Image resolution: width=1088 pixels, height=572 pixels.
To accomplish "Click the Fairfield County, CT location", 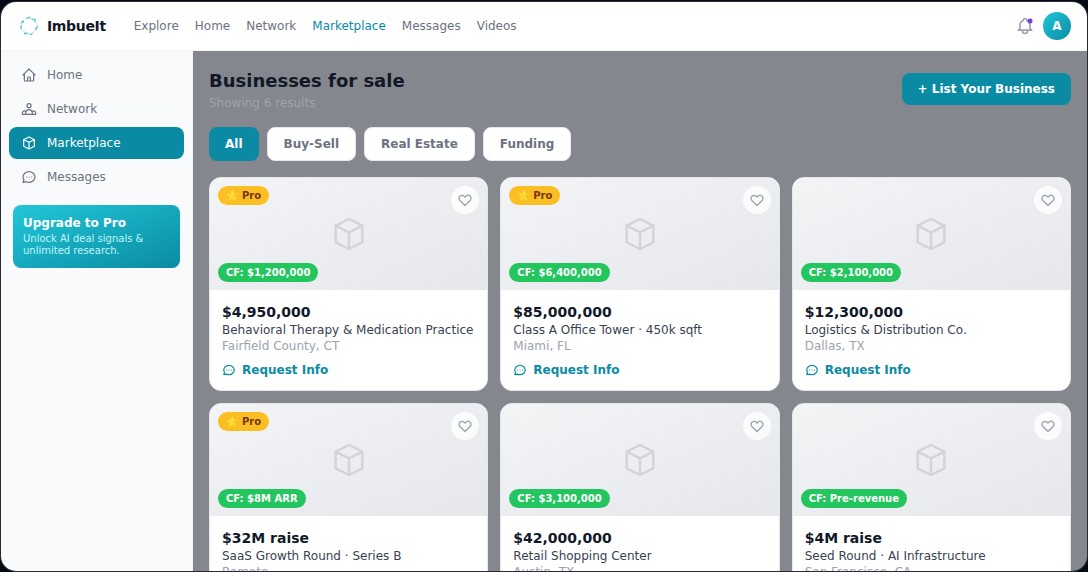I will 281,346.
